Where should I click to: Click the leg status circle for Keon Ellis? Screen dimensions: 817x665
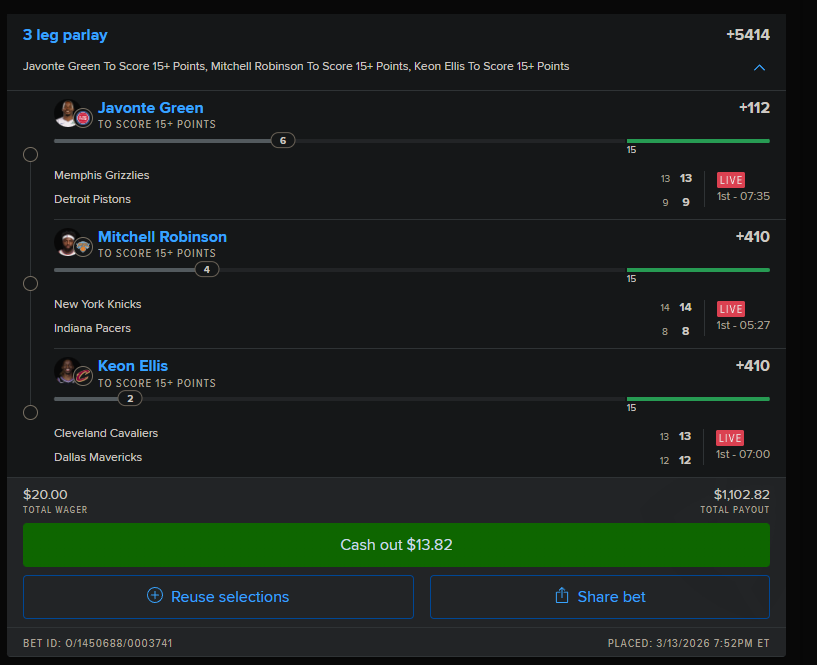coord(31,413)
